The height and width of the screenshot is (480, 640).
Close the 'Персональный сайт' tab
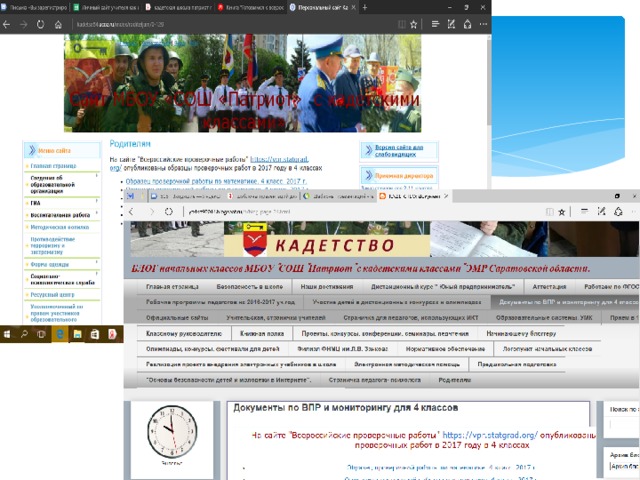[353, 7]
